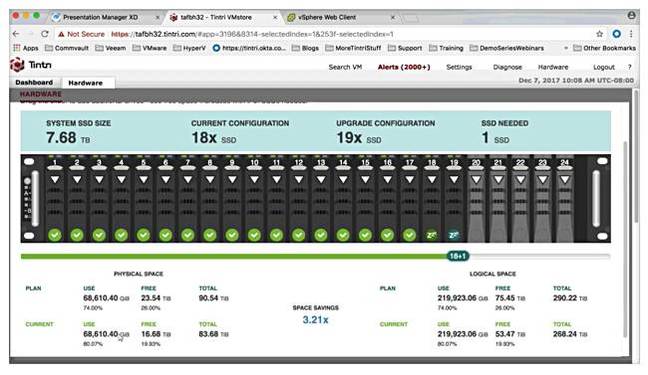Select drive slot 1 green check status
648x375 pixels.
click(x=55, y=235)
